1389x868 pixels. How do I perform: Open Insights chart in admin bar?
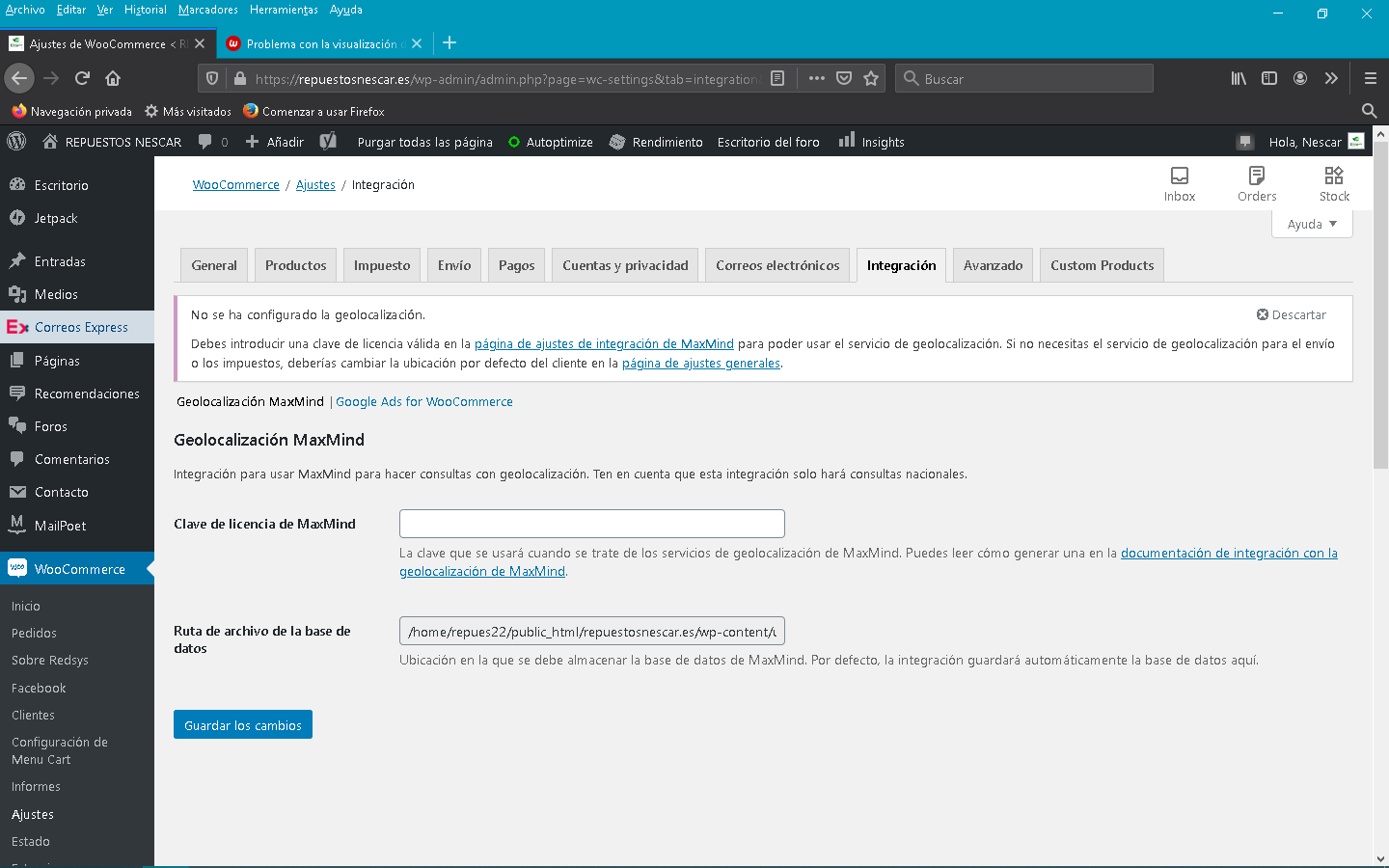tap(871, 141)
